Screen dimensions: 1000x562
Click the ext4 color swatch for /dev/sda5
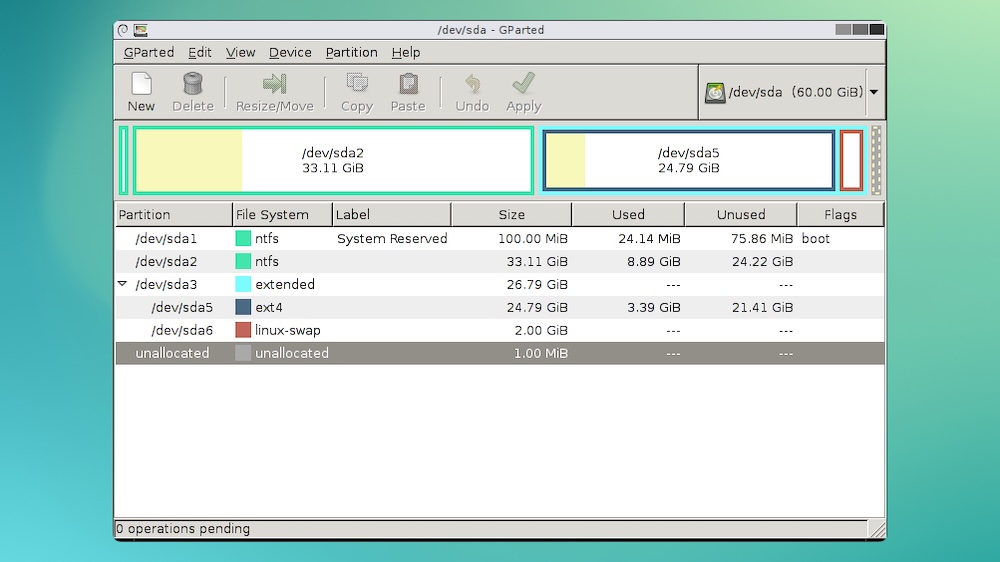(243, 307)
